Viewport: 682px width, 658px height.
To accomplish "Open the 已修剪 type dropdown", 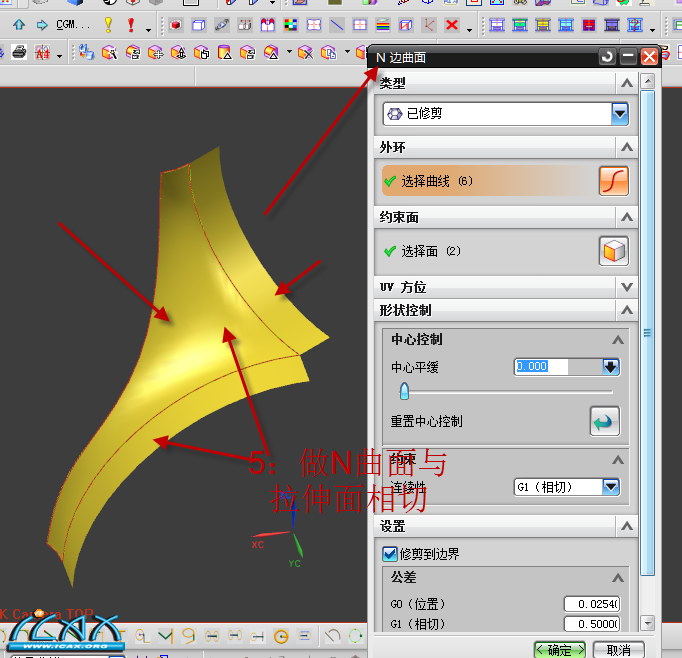I will click(620, 114).
